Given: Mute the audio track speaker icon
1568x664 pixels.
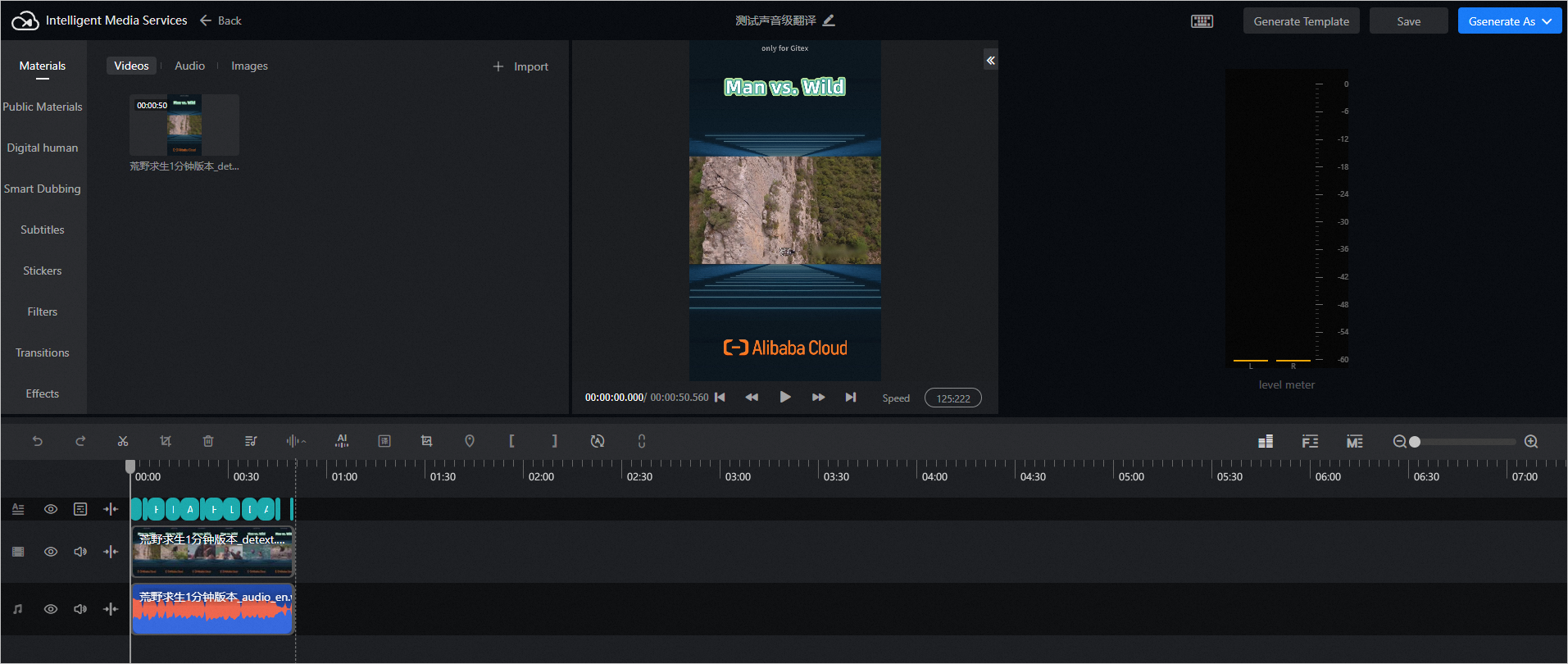Looking at the screenshot, I should 80,609.
